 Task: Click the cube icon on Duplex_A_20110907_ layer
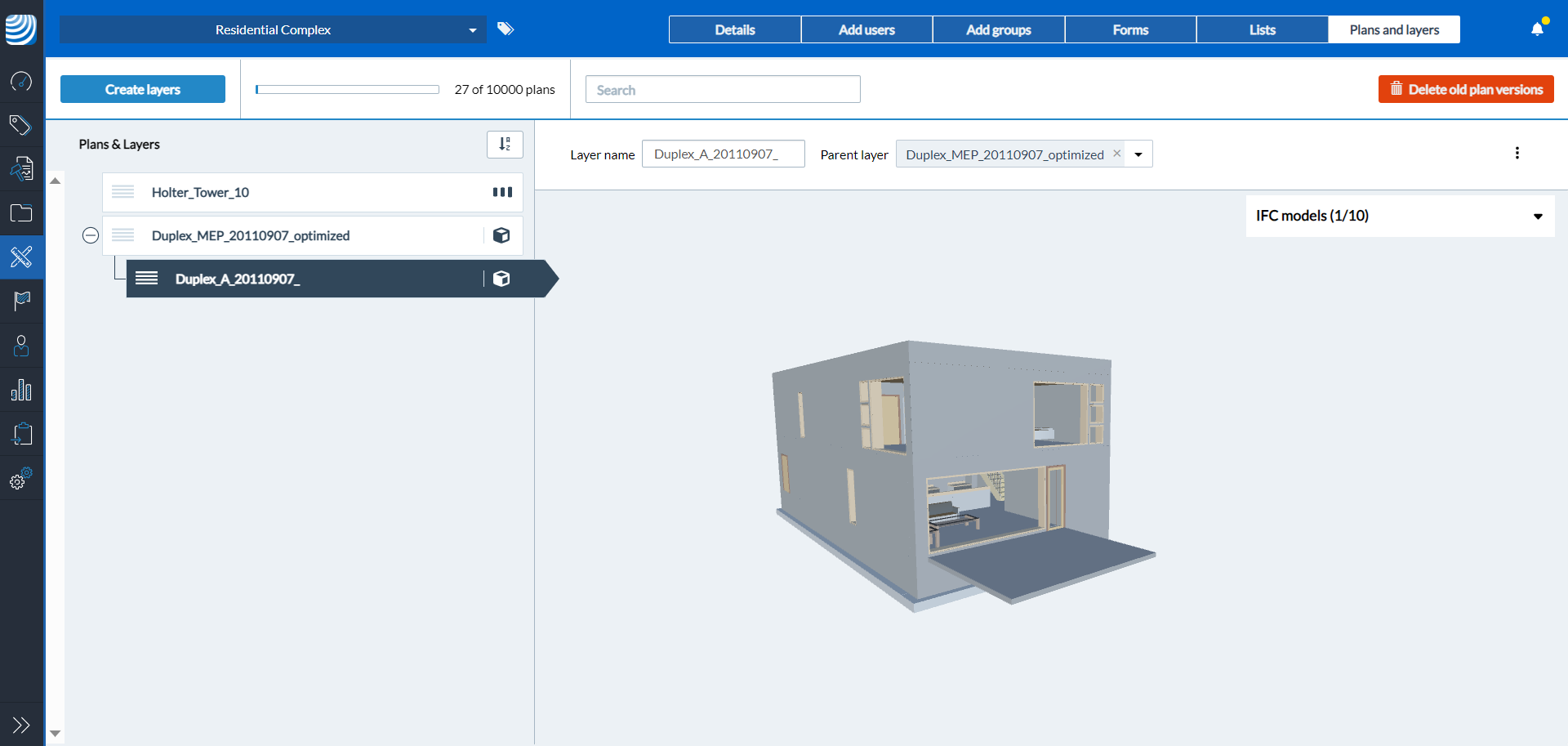click(x=501, y=279)
